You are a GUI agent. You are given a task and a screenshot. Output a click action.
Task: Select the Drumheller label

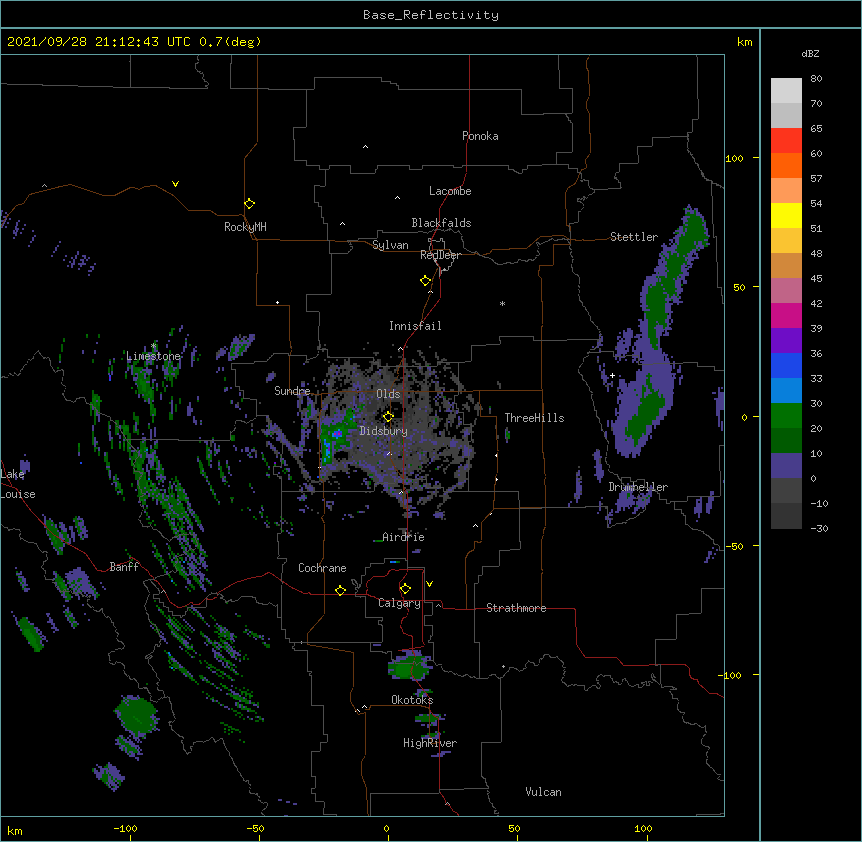[x=638, y=487]
